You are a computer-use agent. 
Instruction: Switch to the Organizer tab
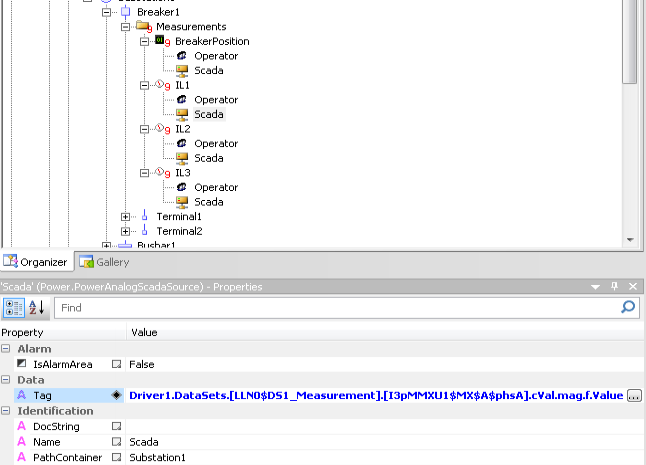click(x=37, y=262)
